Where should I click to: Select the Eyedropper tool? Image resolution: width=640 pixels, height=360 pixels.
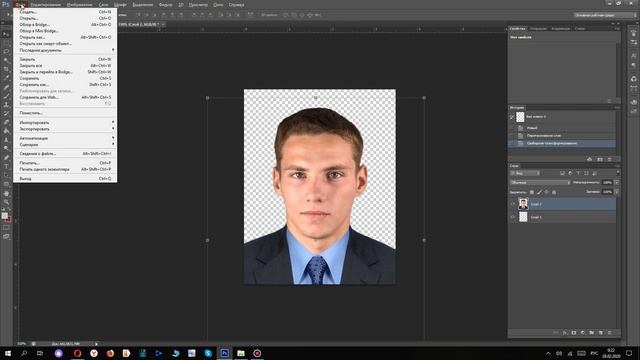[x=6, y=78]
